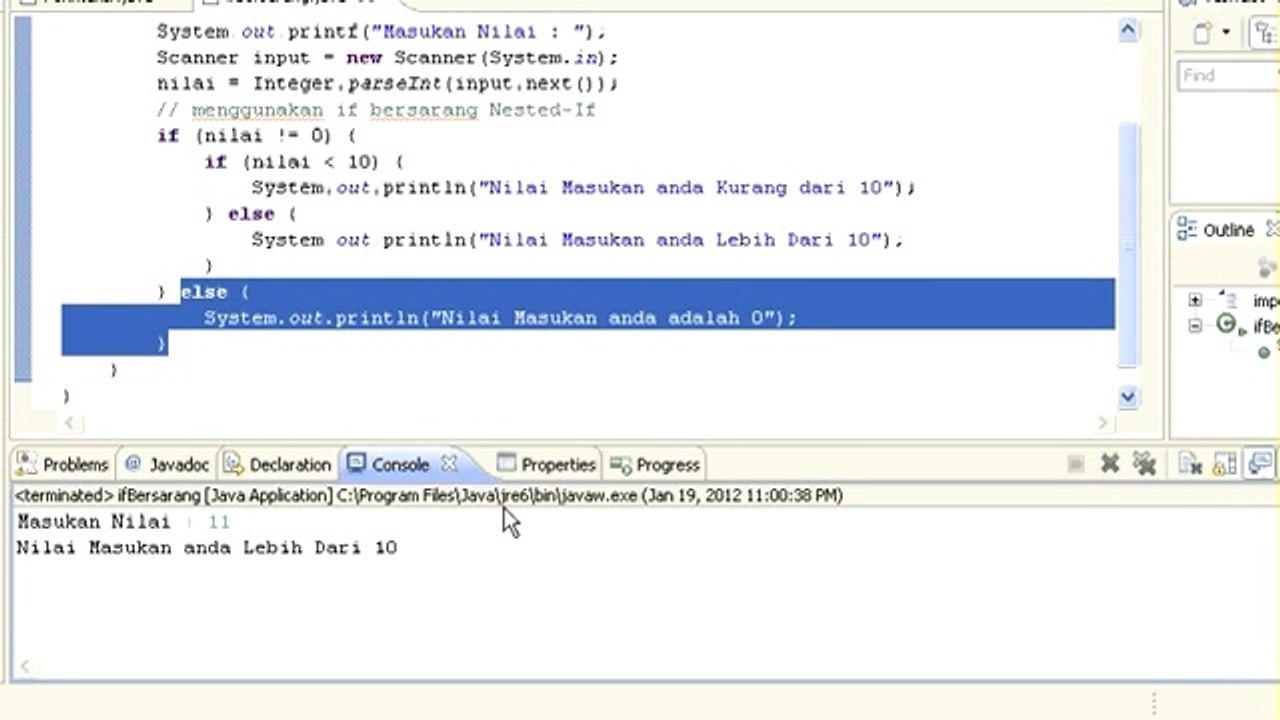Click the Javadoc @ icon
This screenshot has height=720, width=1280.
133,464
